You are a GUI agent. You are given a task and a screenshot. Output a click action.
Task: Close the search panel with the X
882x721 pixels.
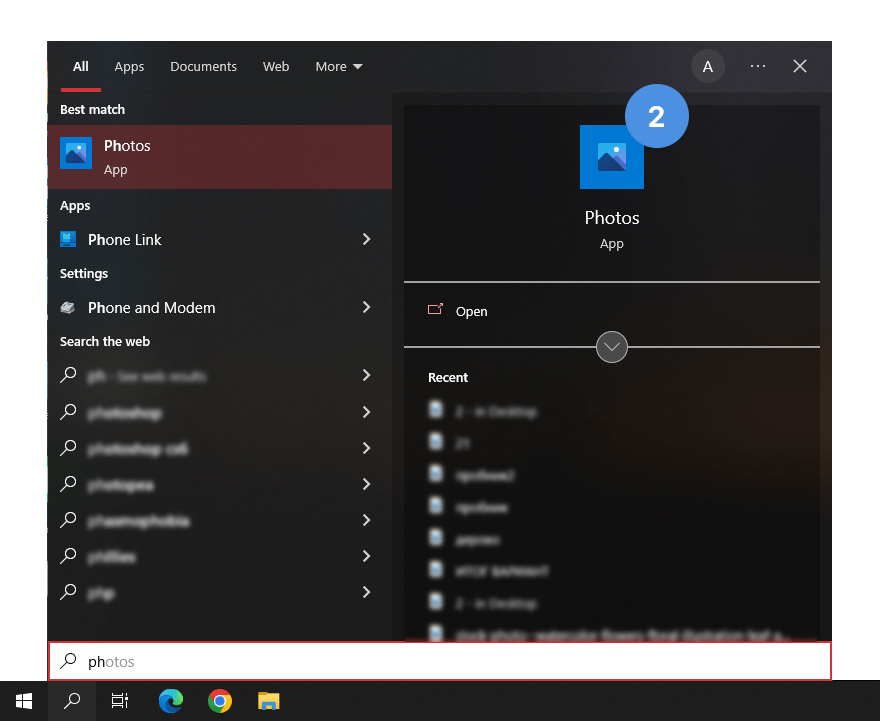pos(800,66)
